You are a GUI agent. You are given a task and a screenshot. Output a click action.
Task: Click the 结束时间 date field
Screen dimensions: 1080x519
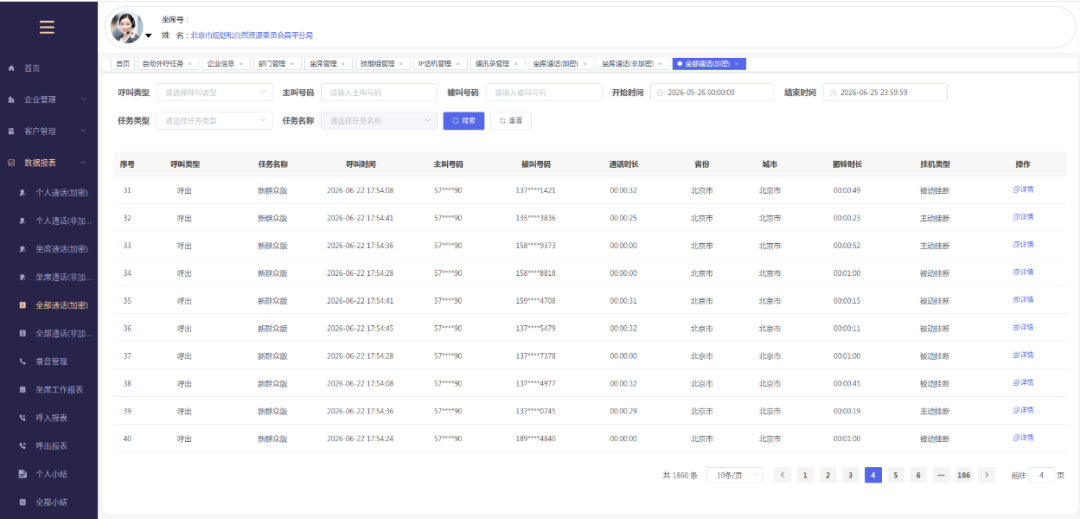click(x=885, y=92)
